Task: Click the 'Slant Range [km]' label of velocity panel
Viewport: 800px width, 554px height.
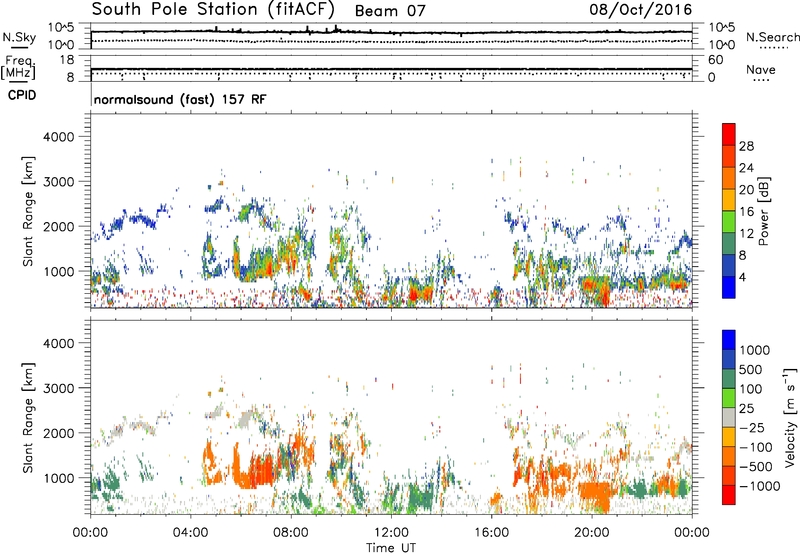Action: click(x=28, y=418)
